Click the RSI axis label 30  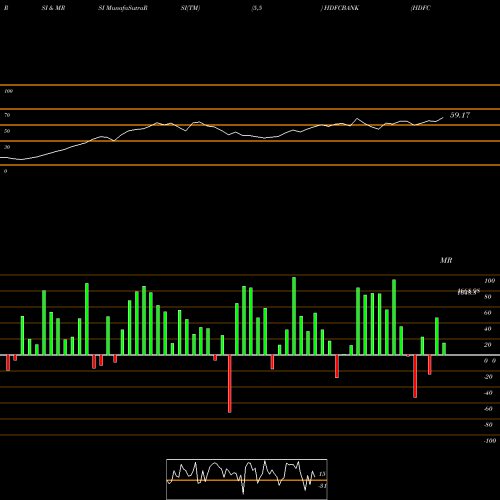pyautogui.click(x=7, y=147)
